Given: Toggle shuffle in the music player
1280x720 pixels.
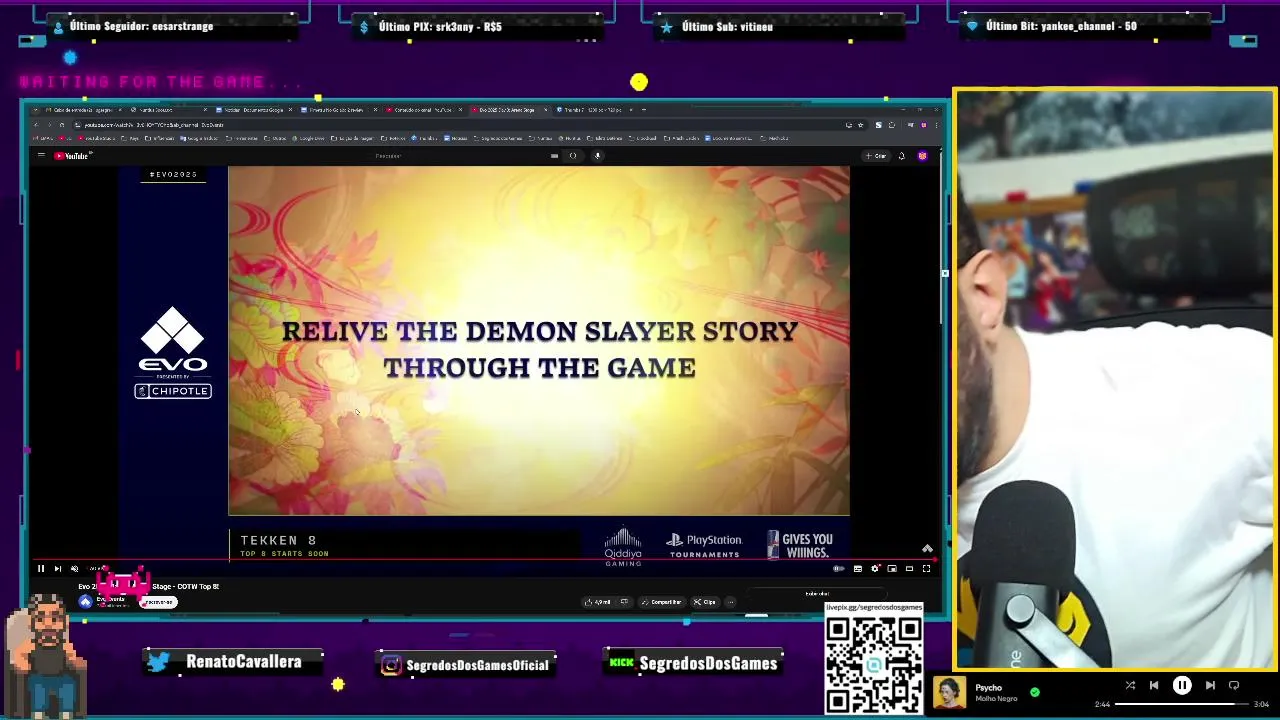Looking at the screenshot, I should [1130, 686].
